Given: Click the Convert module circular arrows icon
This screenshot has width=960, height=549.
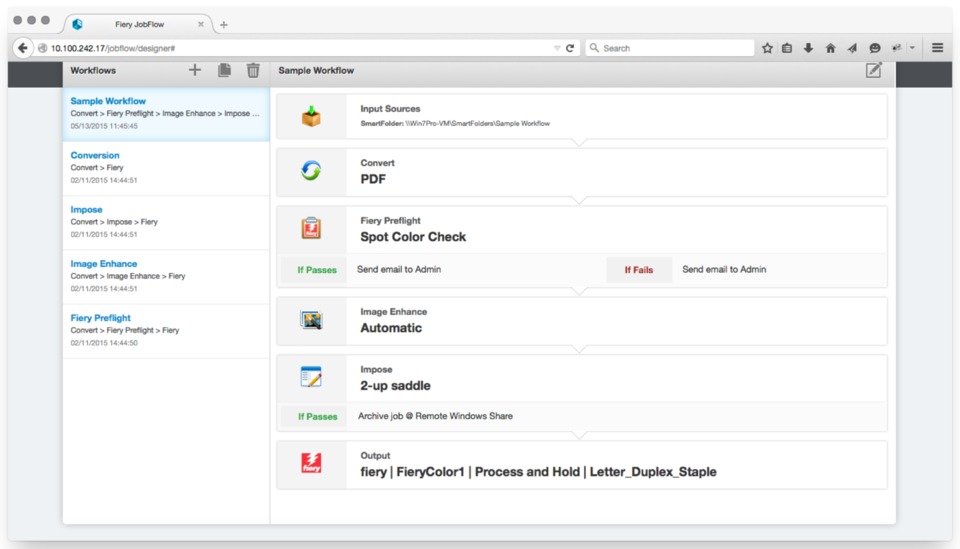Looking at the screenshot, I should tap(311, 171).
